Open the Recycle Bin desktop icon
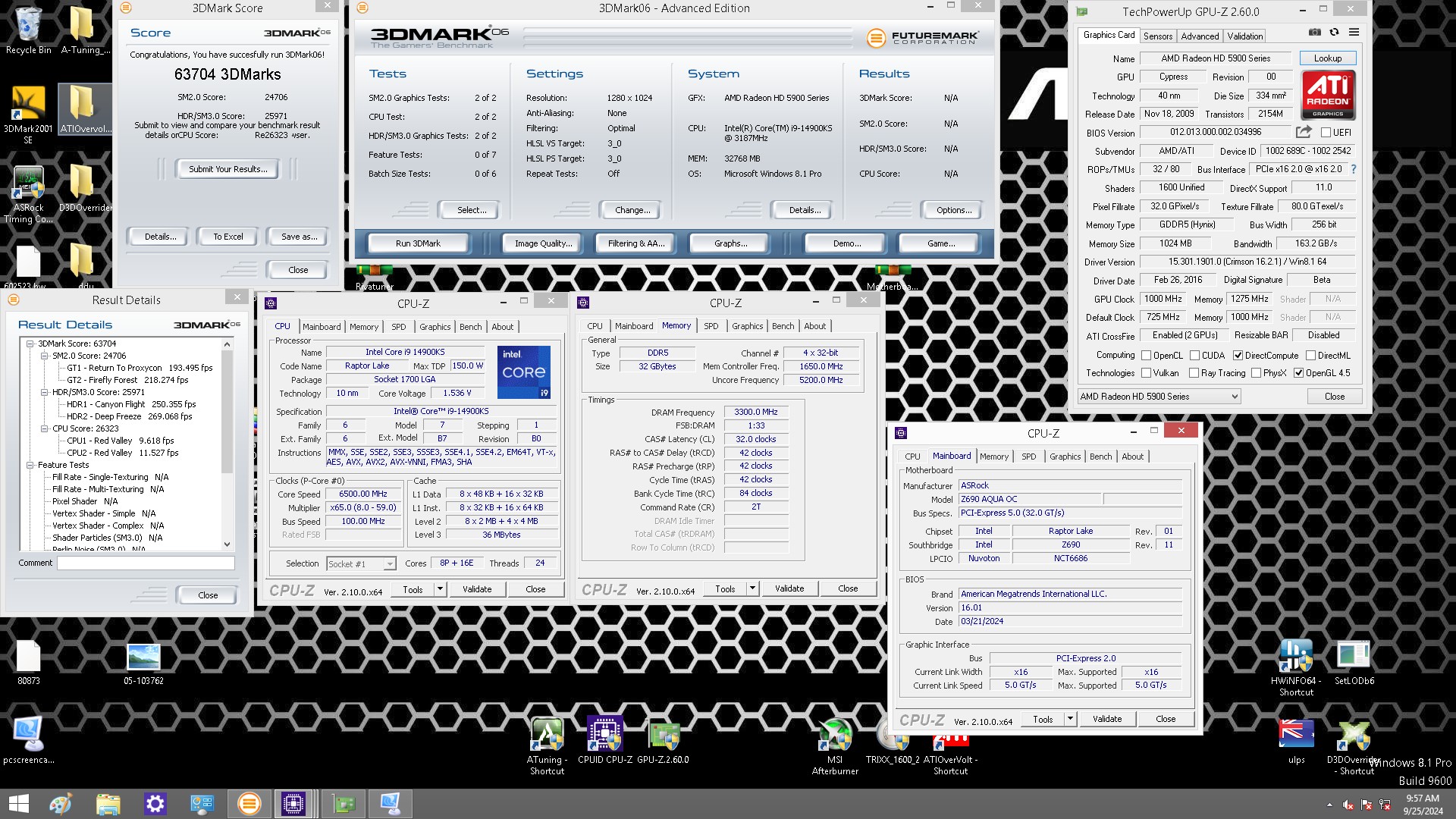 point(28,30)
